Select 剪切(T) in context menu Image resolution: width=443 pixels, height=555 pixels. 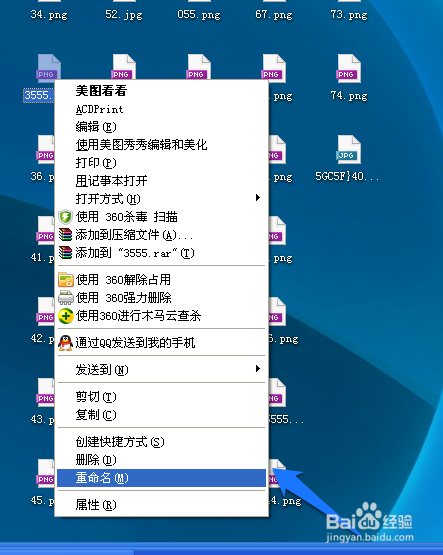pos(96,397)
